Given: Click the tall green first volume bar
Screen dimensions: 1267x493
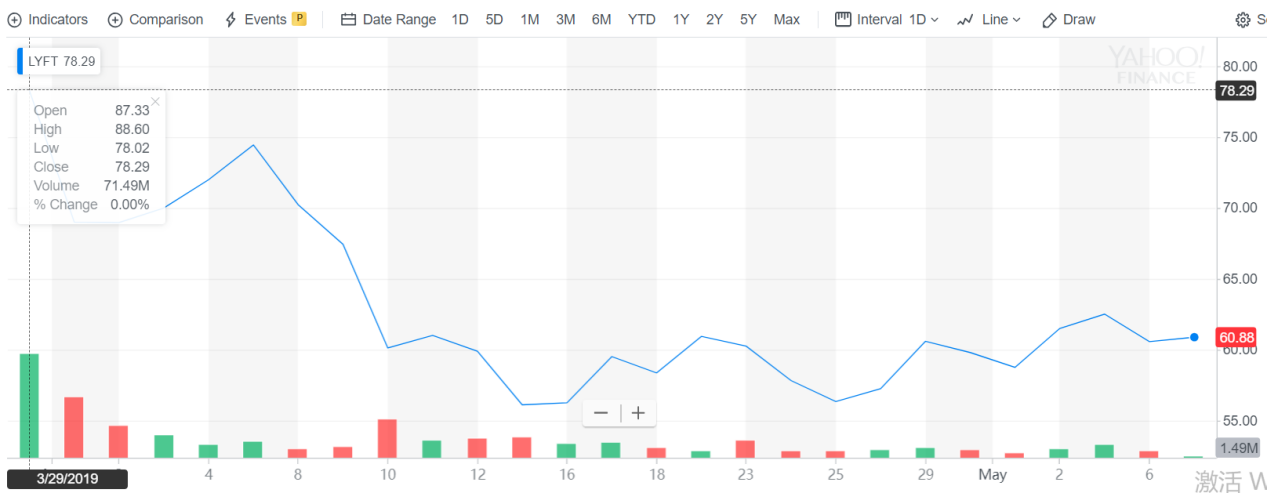Looking at the screenshot, I should 29,406.
